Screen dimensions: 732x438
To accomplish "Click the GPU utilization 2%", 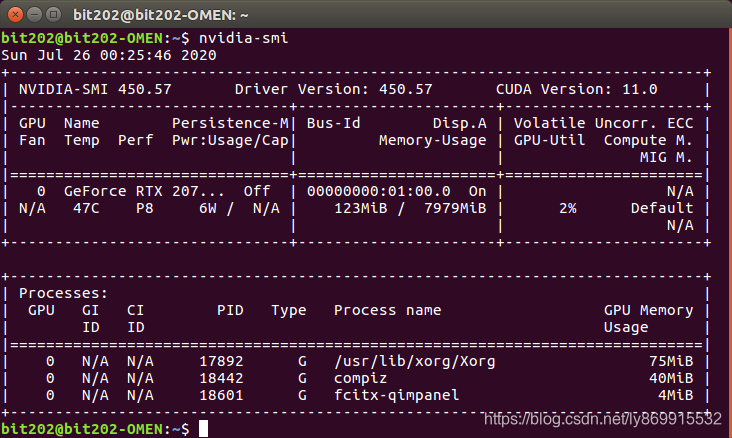I will pos(568,208).
